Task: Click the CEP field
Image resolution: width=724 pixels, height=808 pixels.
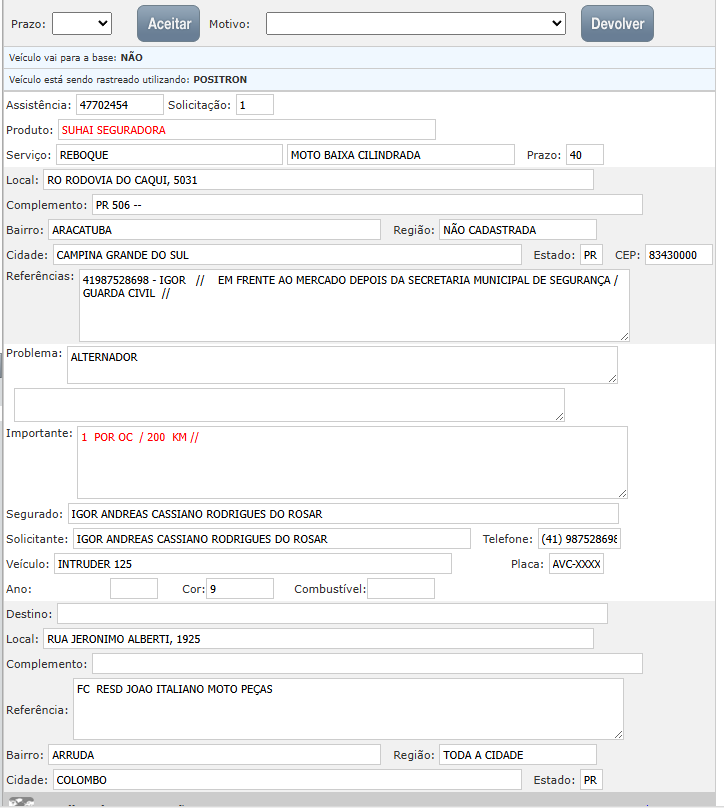Action: (678, 255)
